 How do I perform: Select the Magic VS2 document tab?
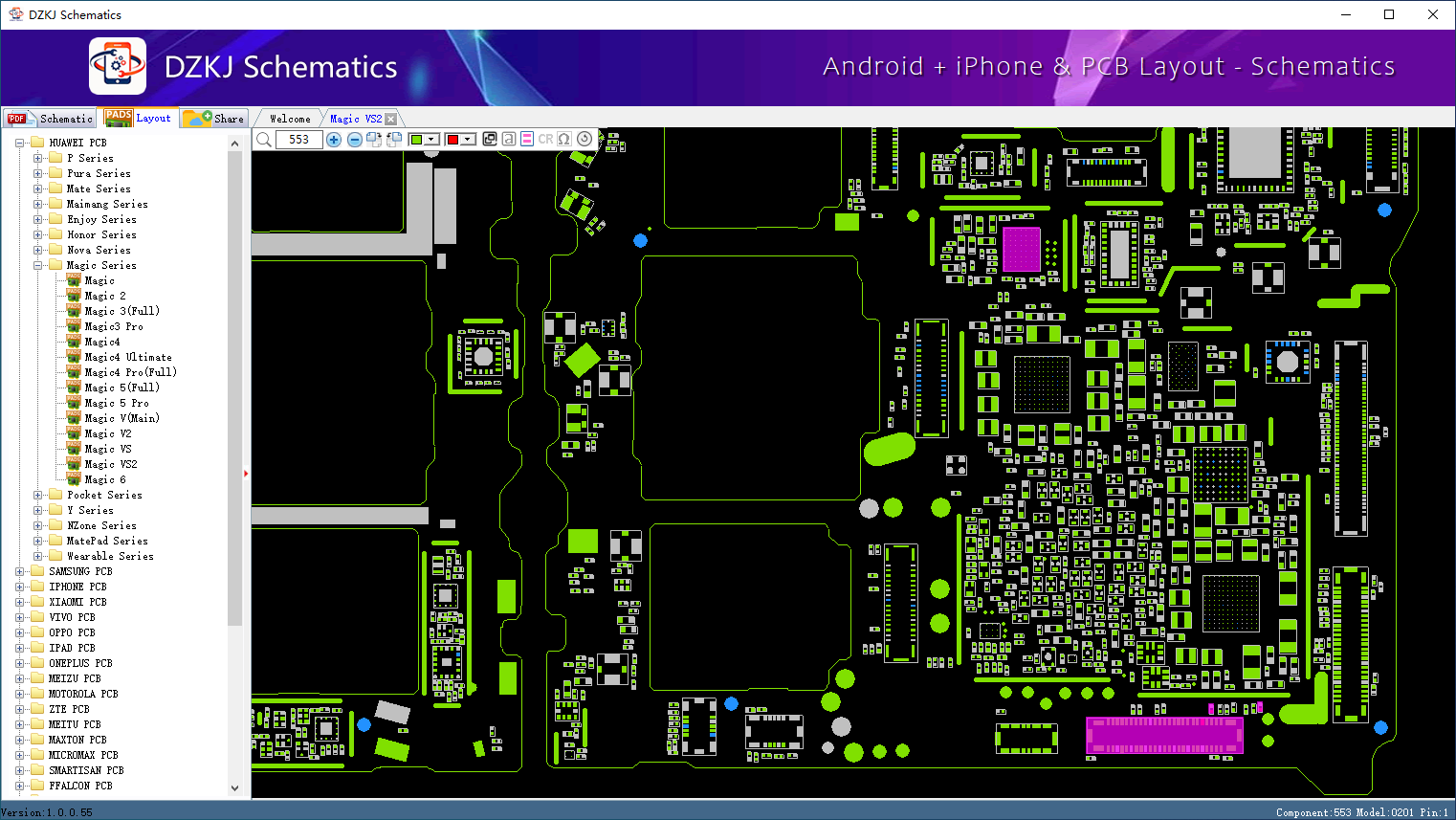coord(355,119)
